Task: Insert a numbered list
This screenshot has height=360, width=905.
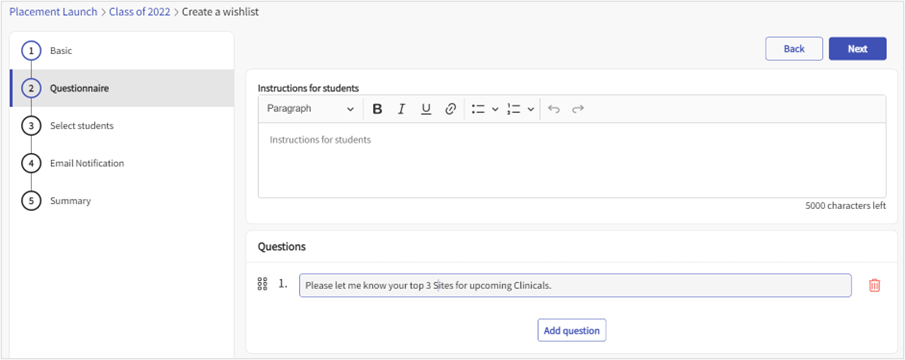Action: pyautogui.click(x=514, y=108)
